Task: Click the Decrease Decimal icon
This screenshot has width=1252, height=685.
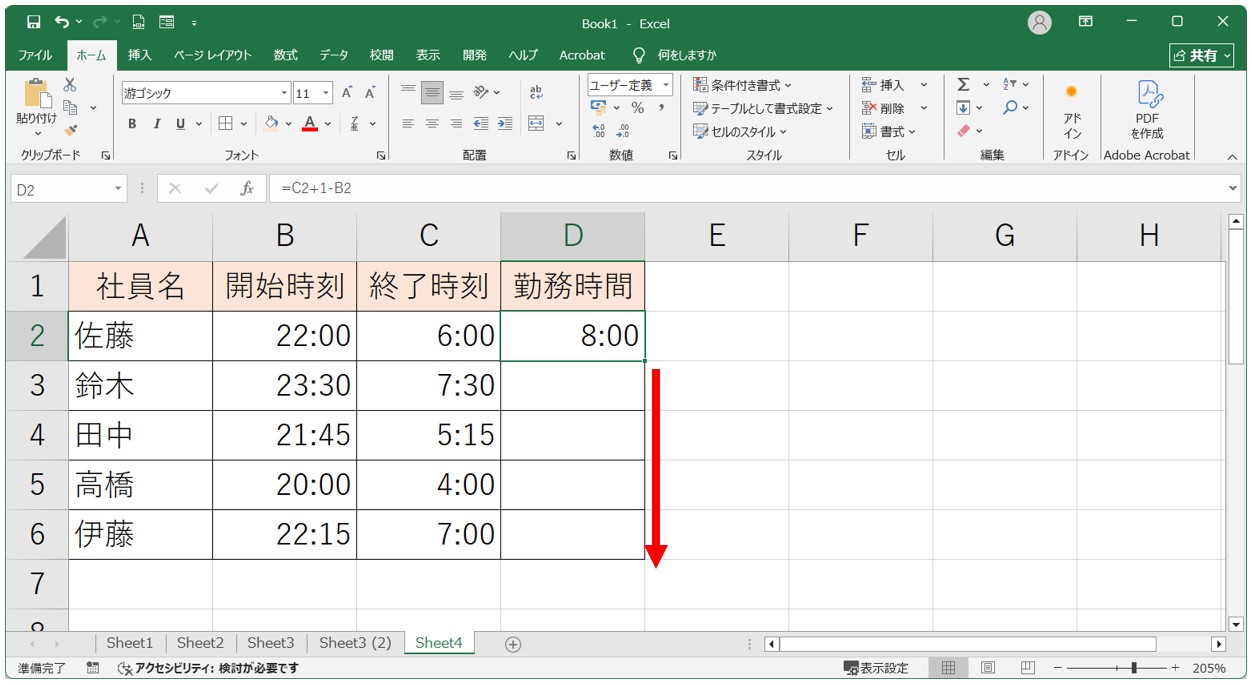Action: click(x=623, y=131)
